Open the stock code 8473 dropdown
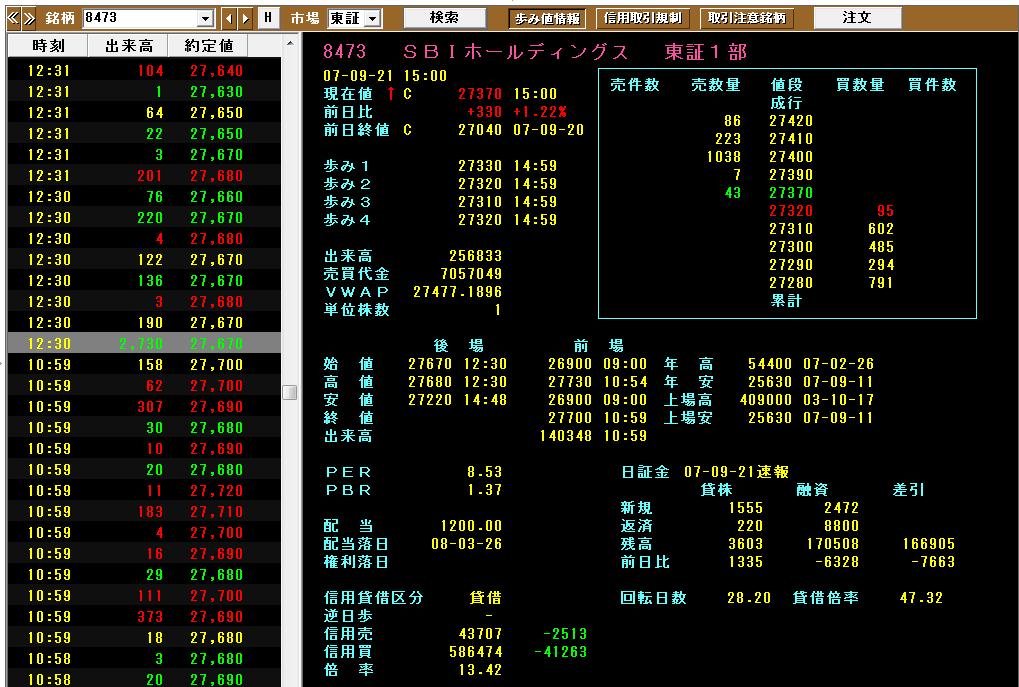The height and width of the screenshot is (687, 1019). coord(206,19)
